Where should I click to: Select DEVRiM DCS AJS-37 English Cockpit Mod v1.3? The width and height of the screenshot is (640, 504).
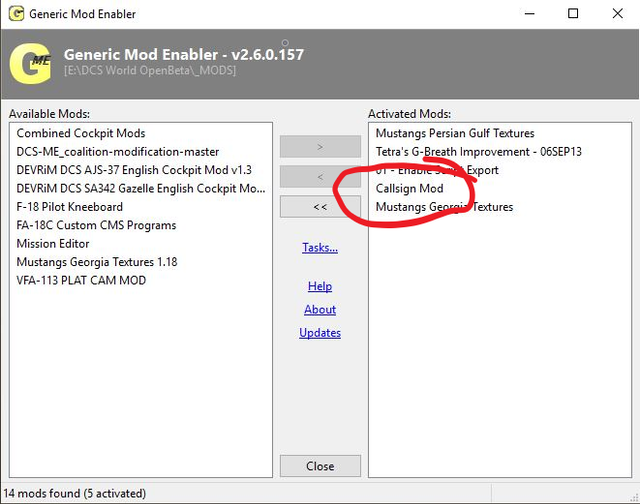[x=134, y=170]
